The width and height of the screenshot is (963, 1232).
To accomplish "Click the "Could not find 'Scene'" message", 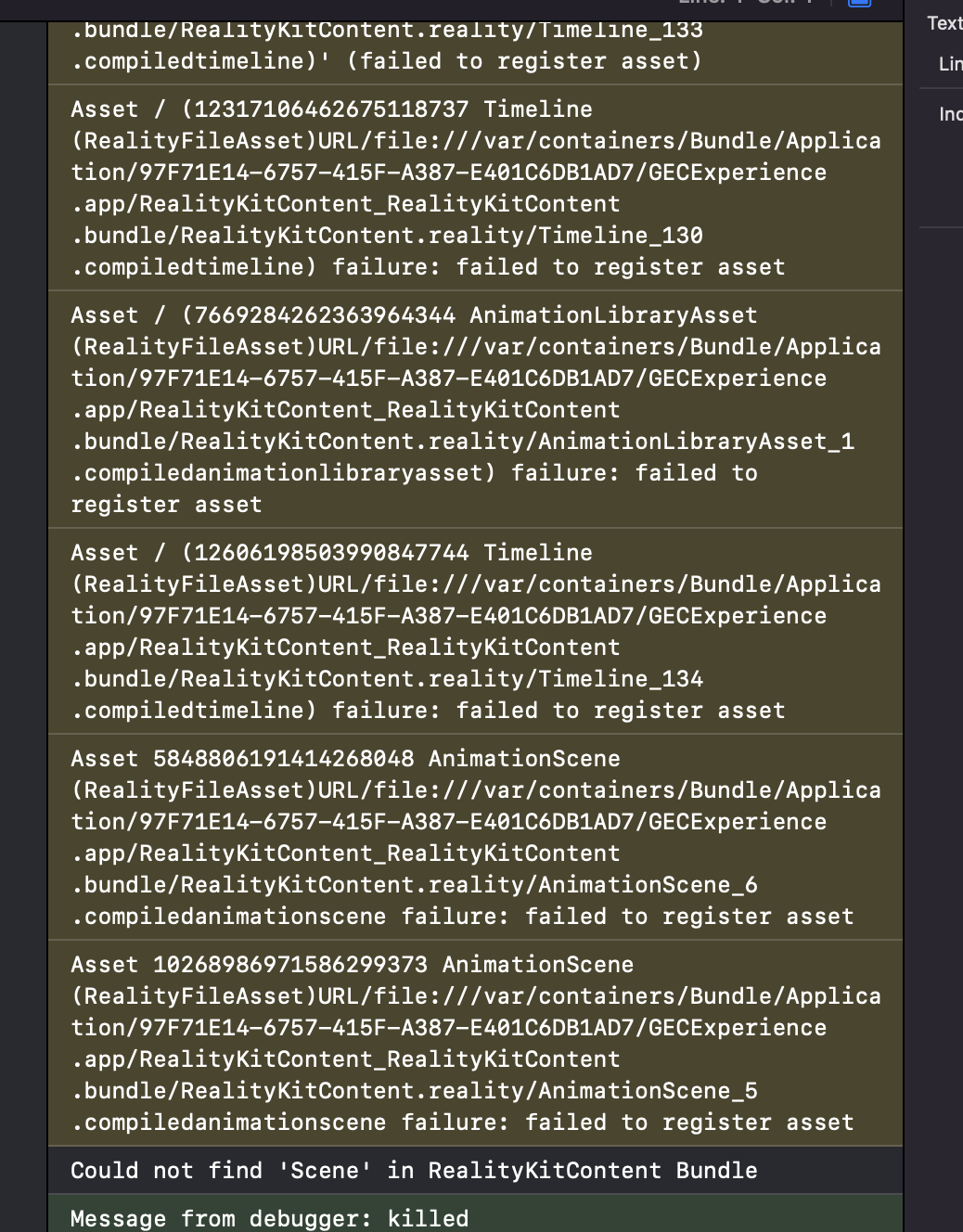I will coord(414,1171).
